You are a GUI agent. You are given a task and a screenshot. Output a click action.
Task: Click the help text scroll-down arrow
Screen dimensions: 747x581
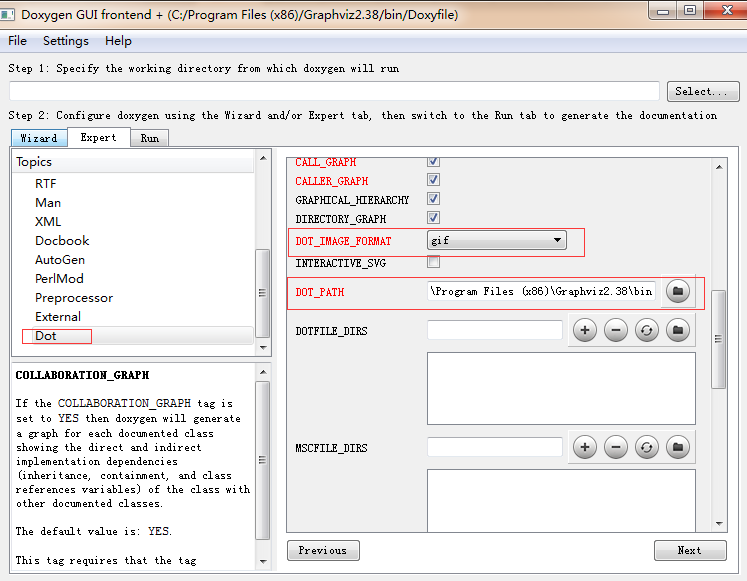[263, 561]
